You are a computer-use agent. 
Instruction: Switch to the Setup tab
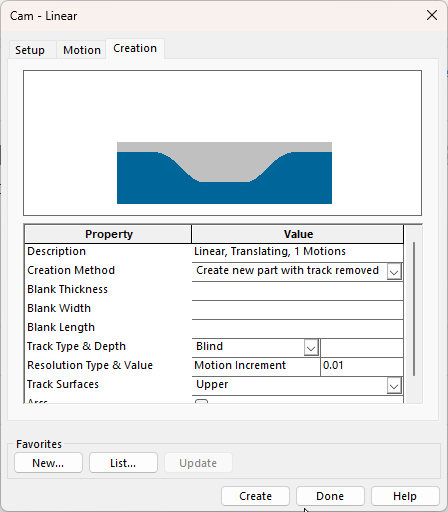32,50
